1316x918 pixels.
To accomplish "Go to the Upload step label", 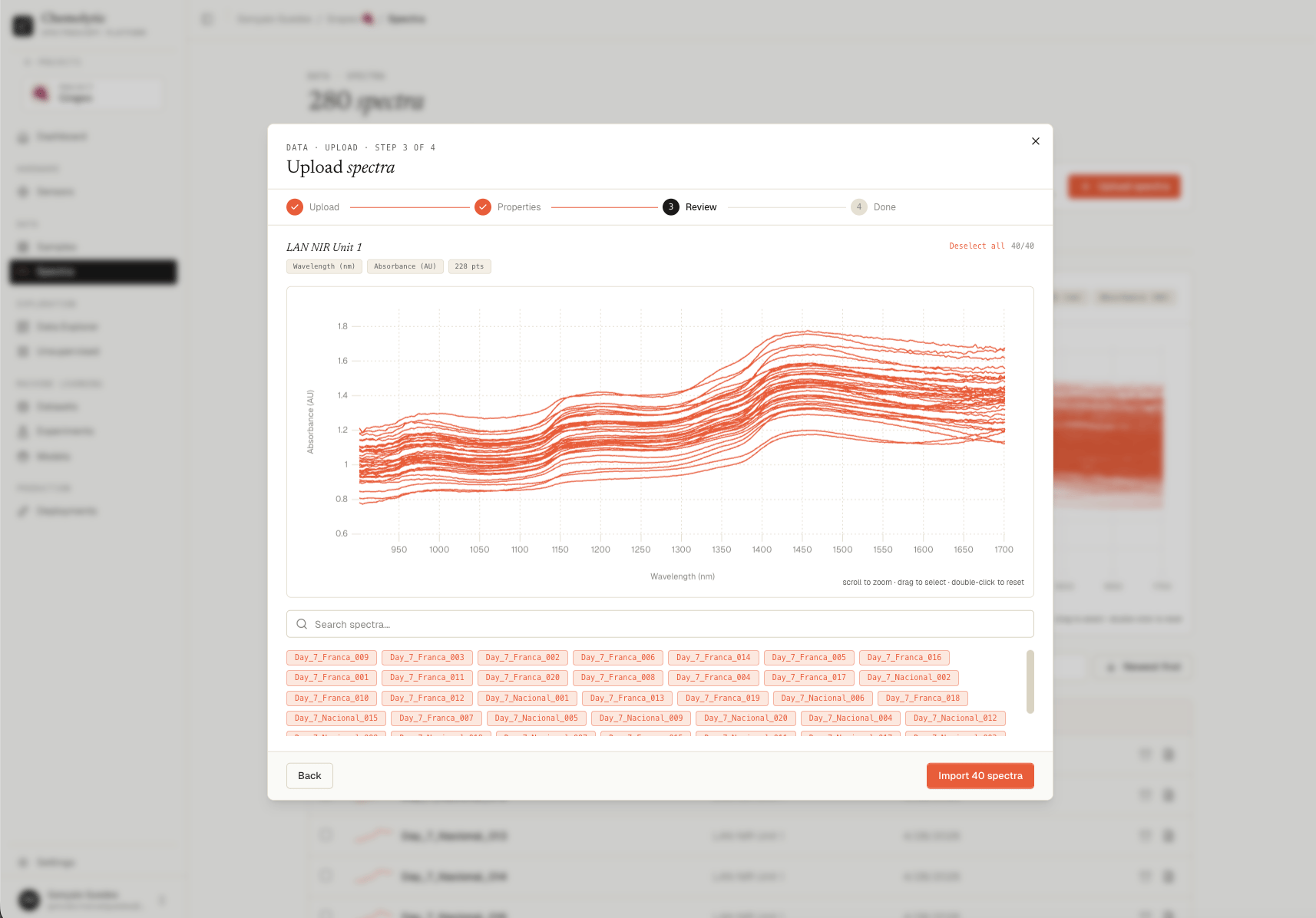I will pyautogui.click(x=324, y=207).
